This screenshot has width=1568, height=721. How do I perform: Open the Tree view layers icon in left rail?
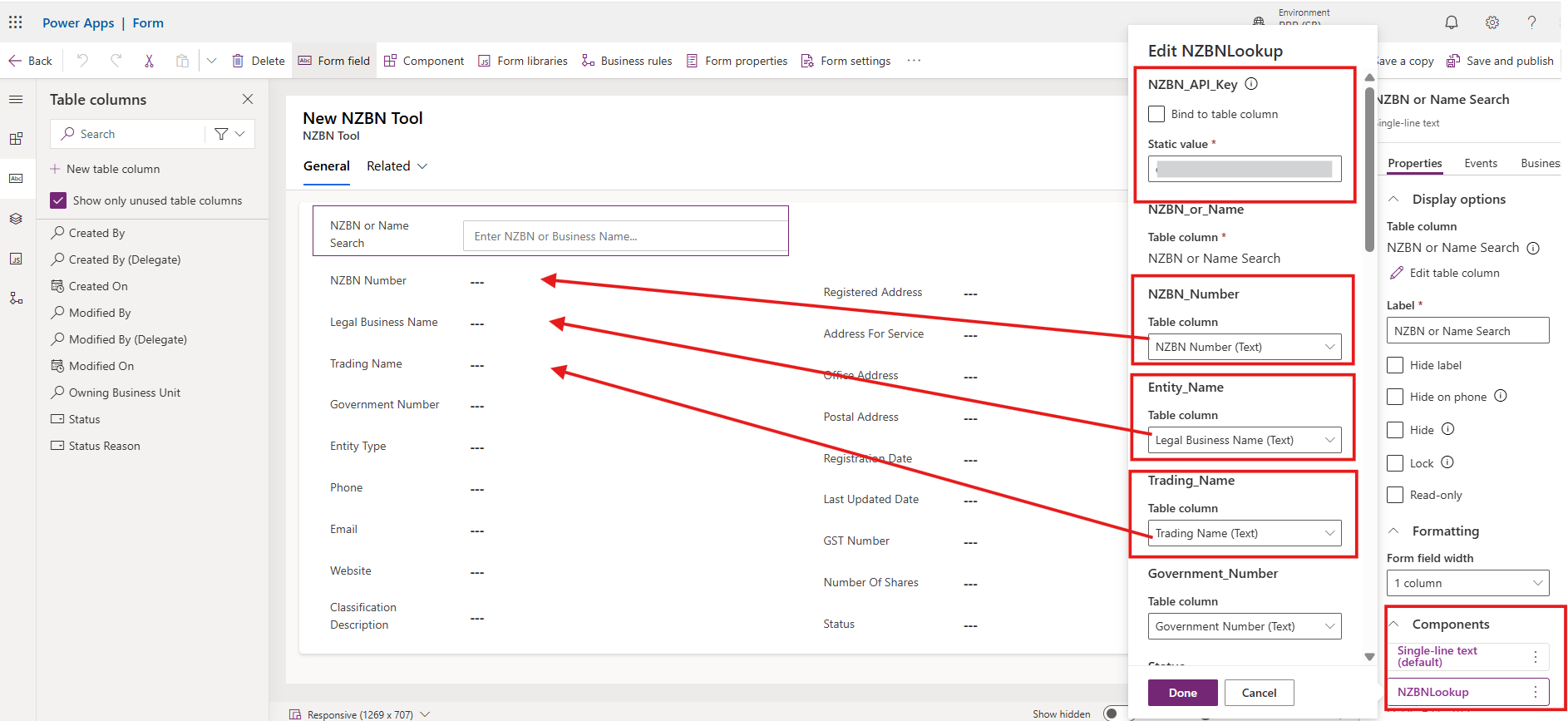16,219
